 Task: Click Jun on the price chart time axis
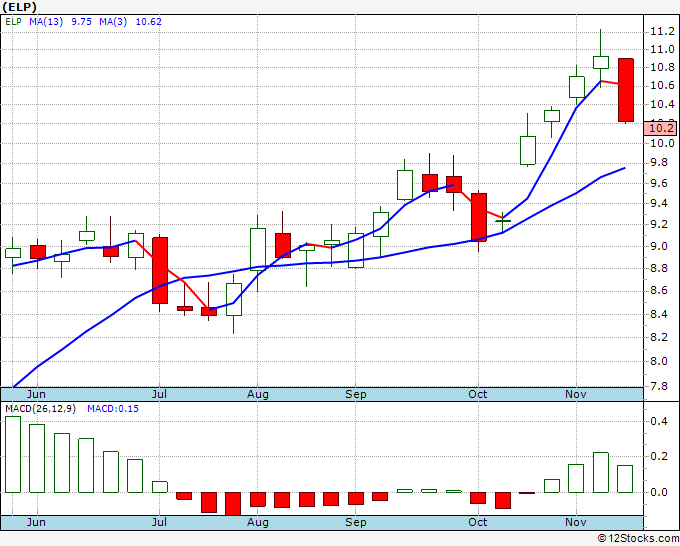point(36,394)
